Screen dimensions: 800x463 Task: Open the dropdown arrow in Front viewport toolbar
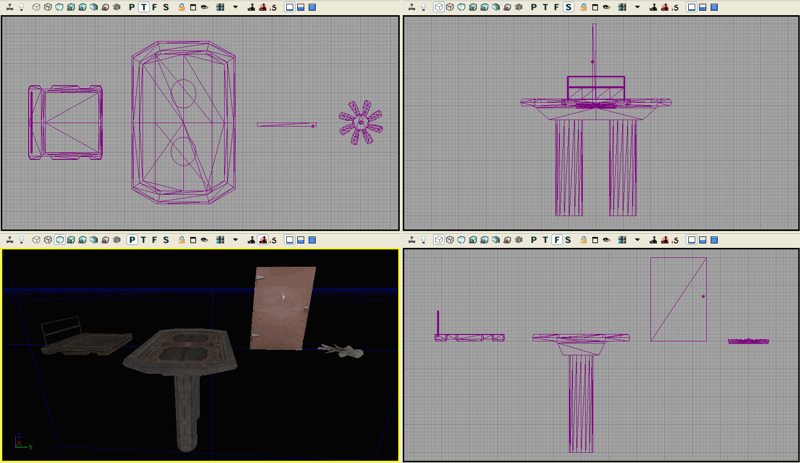637,240
